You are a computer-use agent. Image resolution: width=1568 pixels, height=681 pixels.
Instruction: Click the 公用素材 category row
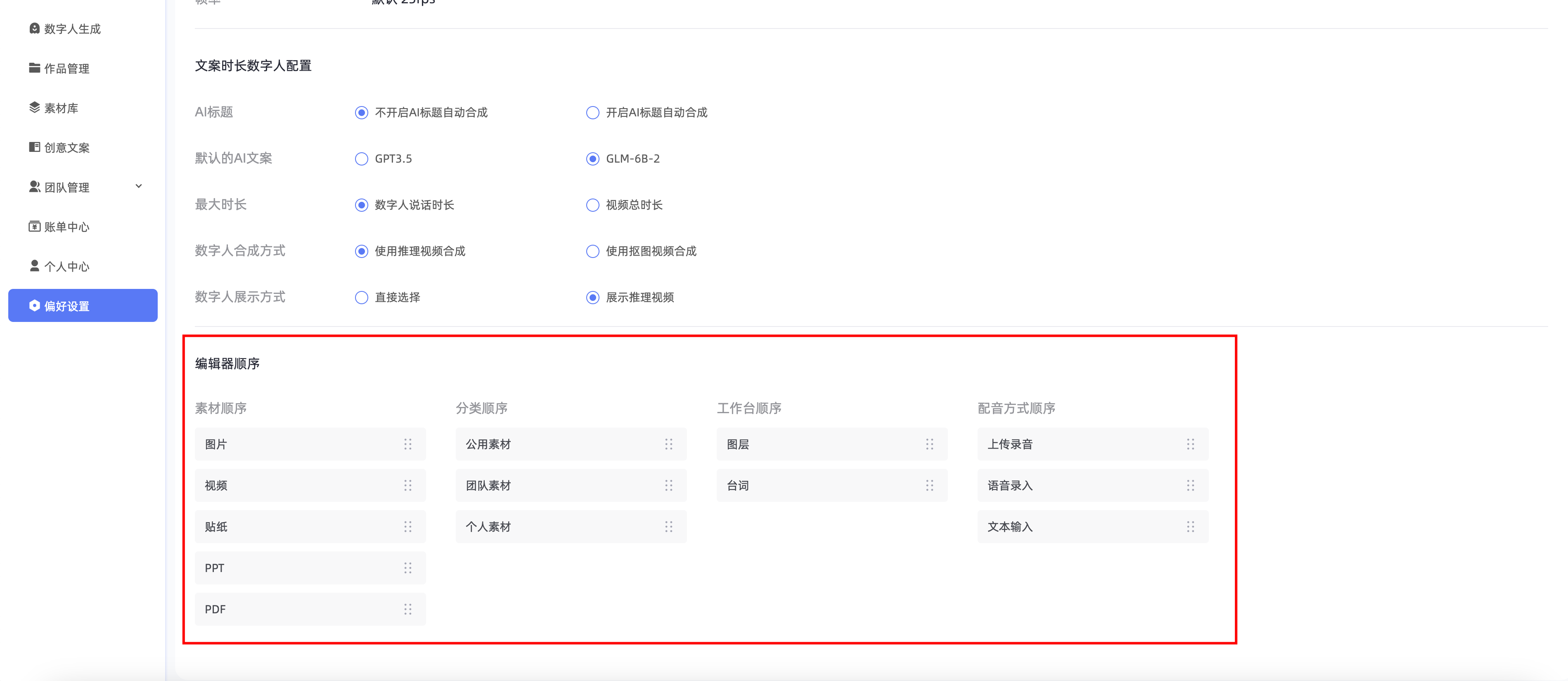[571, 444]
